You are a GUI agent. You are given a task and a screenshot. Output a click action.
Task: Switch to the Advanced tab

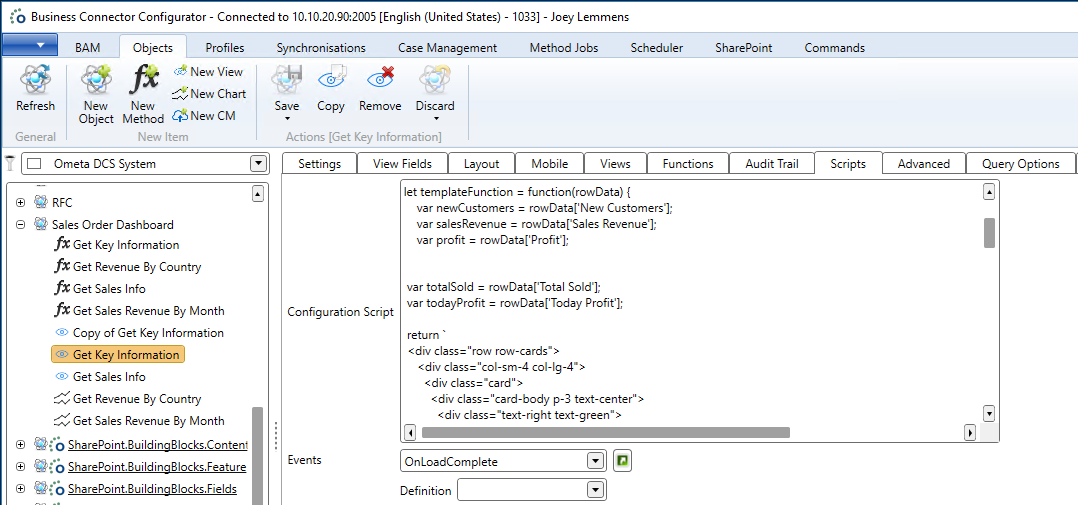923,164
